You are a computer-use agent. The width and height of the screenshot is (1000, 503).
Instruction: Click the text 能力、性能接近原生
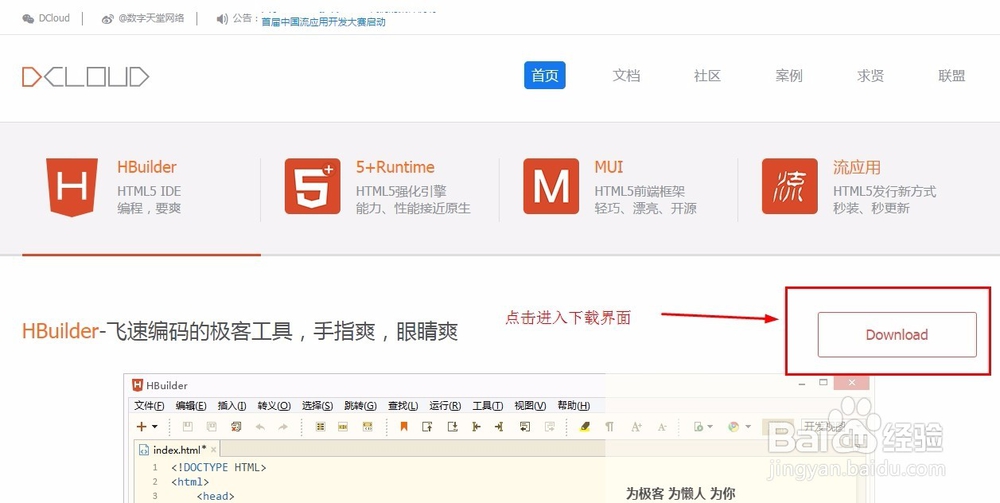[x=413, y=208]
